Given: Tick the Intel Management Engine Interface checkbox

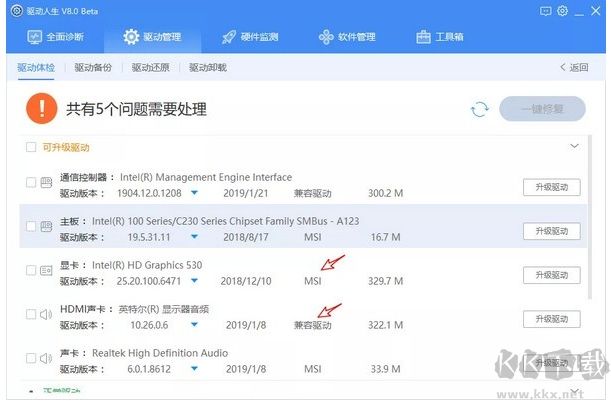Looking at the screenshot, I should (30, 183).
